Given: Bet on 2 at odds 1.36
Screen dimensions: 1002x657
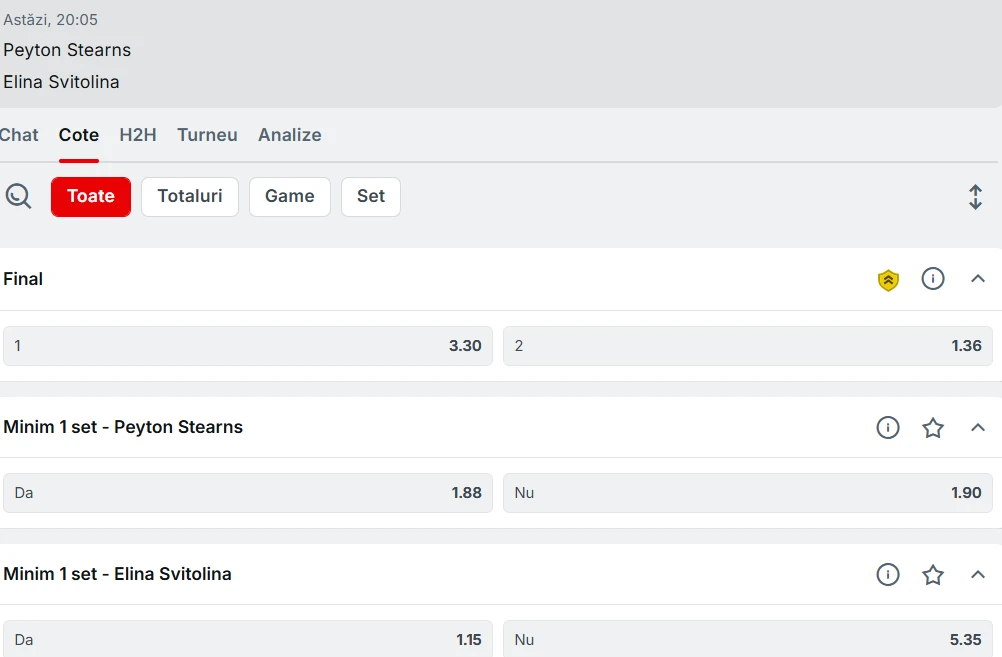Looking at the screenshot, I should 748,346.
